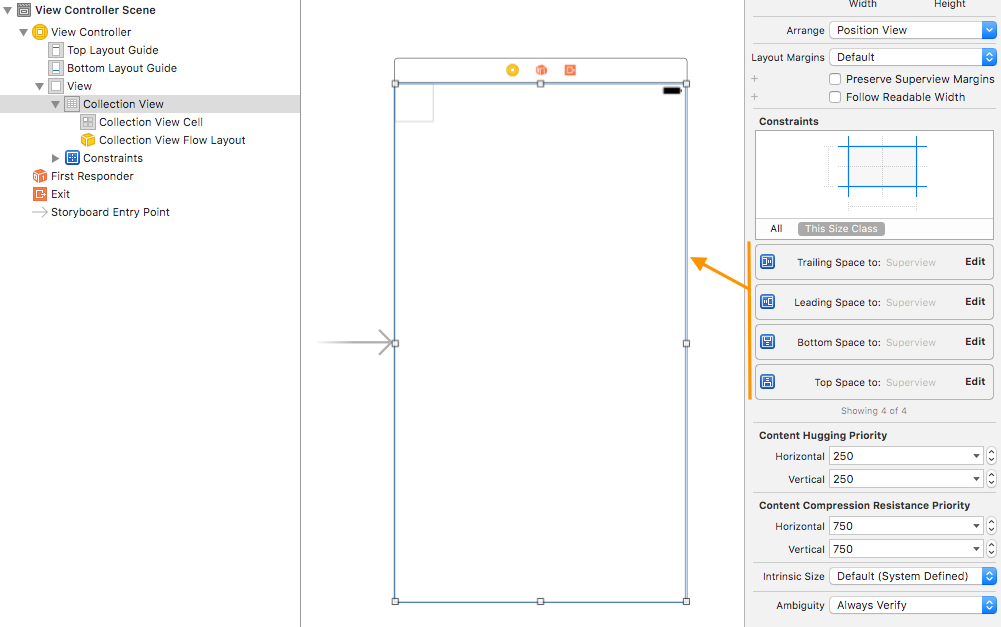
Task: Select This Size Class constraints filter
Action: (x=841, y=229)
